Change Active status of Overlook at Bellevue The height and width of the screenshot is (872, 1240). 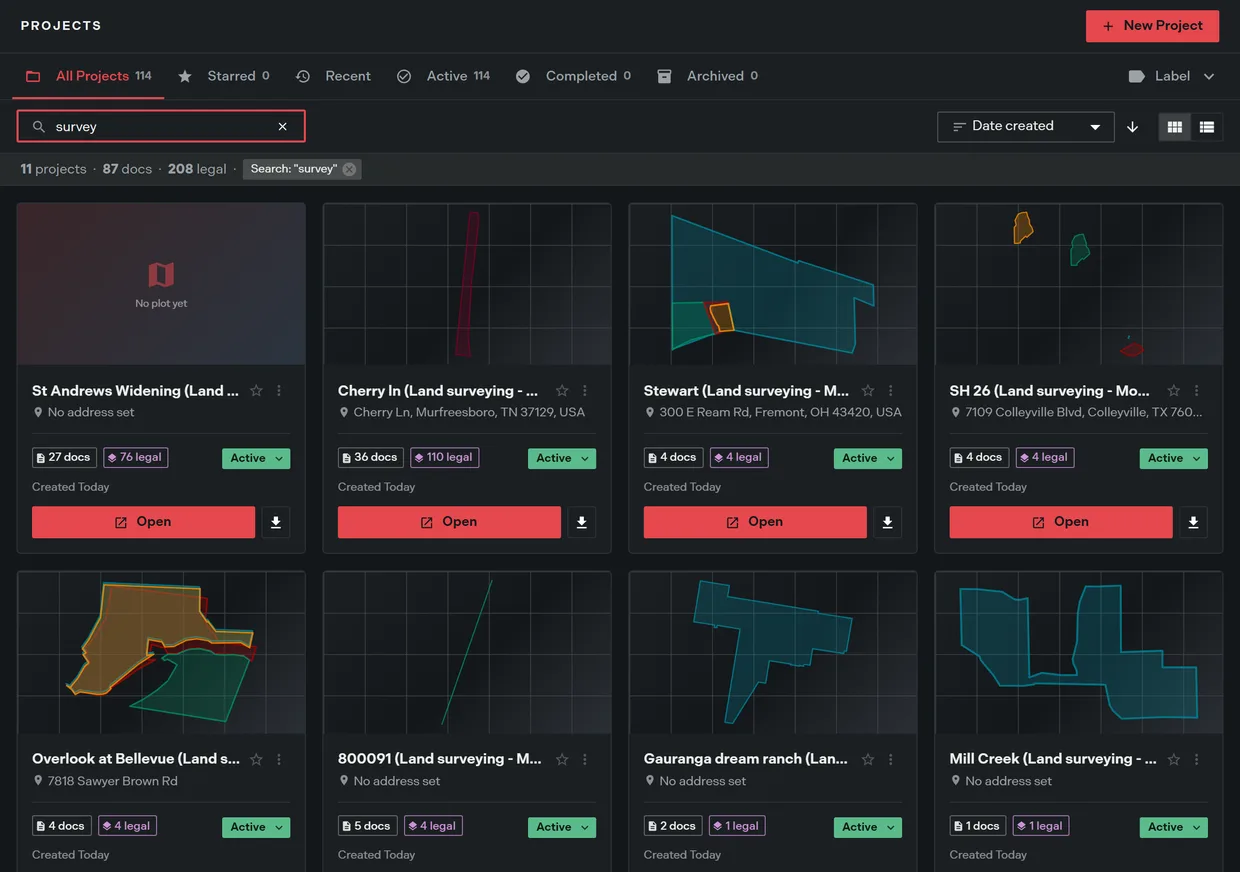click(x=256, y=827)
